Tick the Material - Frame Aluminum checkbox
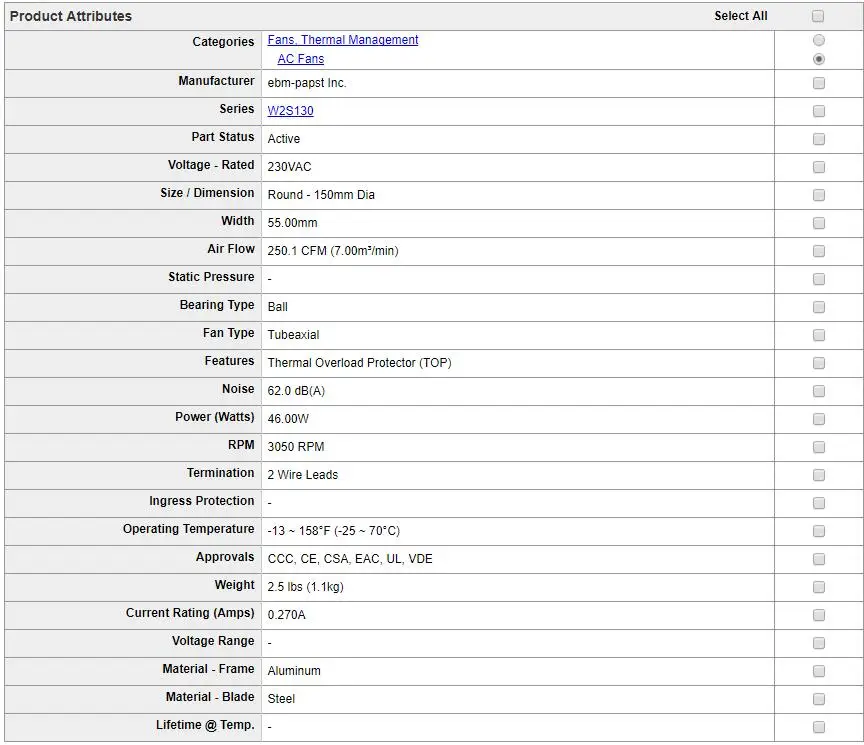 click(x=819, y=671)
